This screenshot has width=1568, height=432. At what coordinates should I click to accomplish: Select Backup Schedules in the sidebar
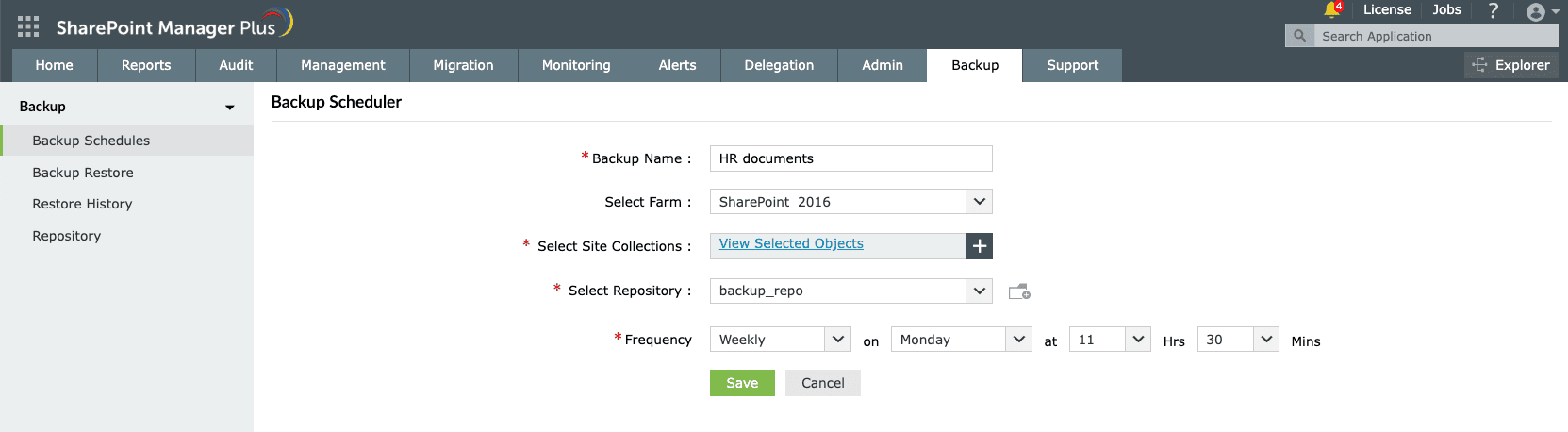(x=126, y=141)
